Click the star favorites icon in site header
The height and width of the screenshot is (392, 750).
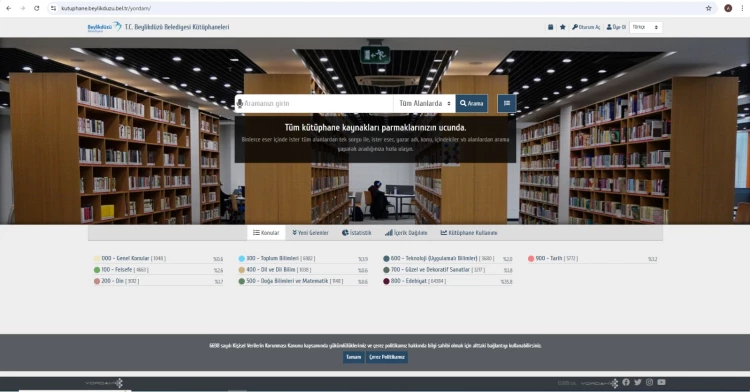(562, 27)
